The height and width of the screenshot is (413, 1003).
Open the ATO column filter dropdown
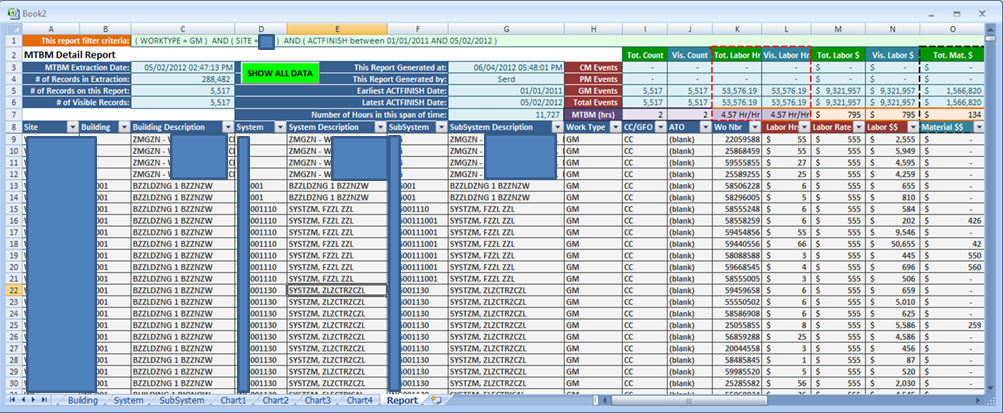click(706, 127)
